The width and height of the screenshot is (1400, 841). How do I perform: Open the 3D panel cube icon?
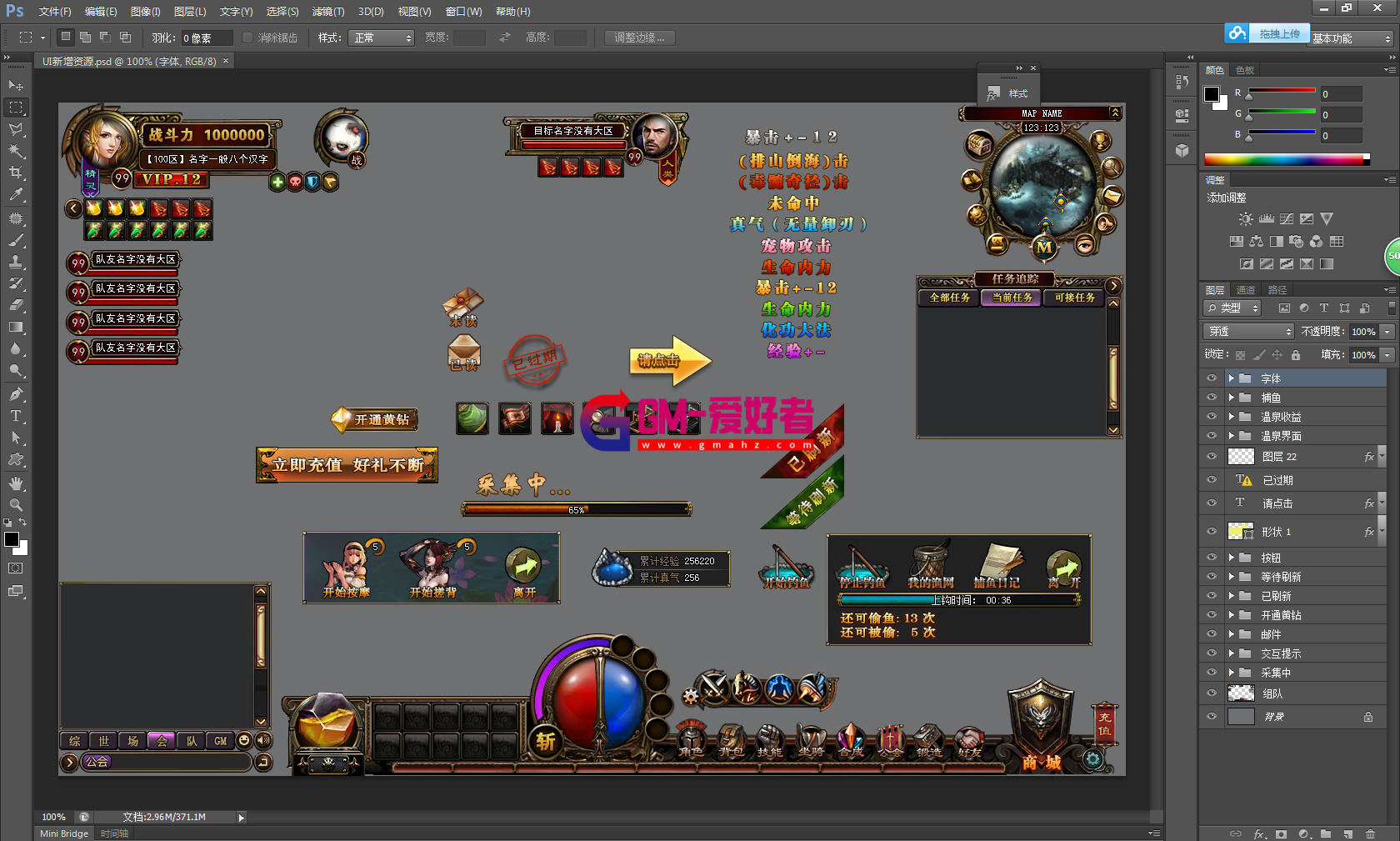[1182, 150]
